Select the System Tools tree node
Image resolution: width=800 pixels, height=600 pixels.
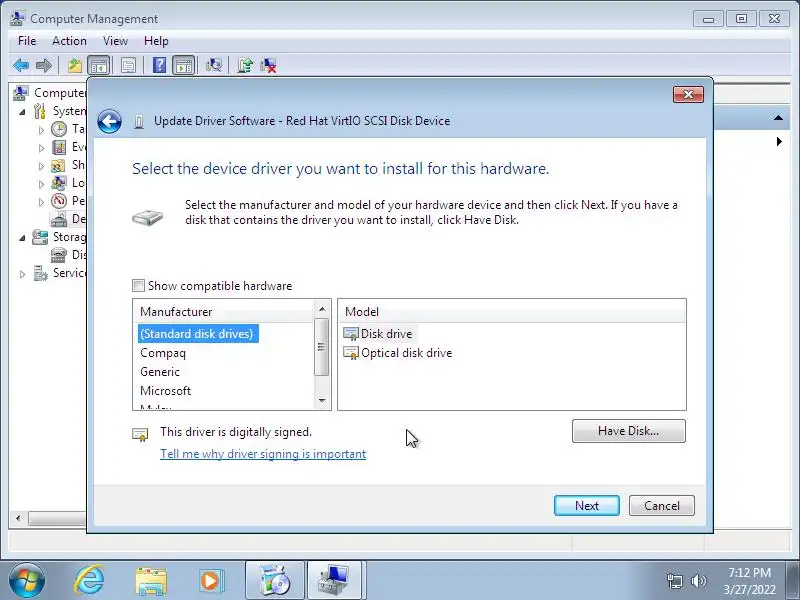pos(61,111)
